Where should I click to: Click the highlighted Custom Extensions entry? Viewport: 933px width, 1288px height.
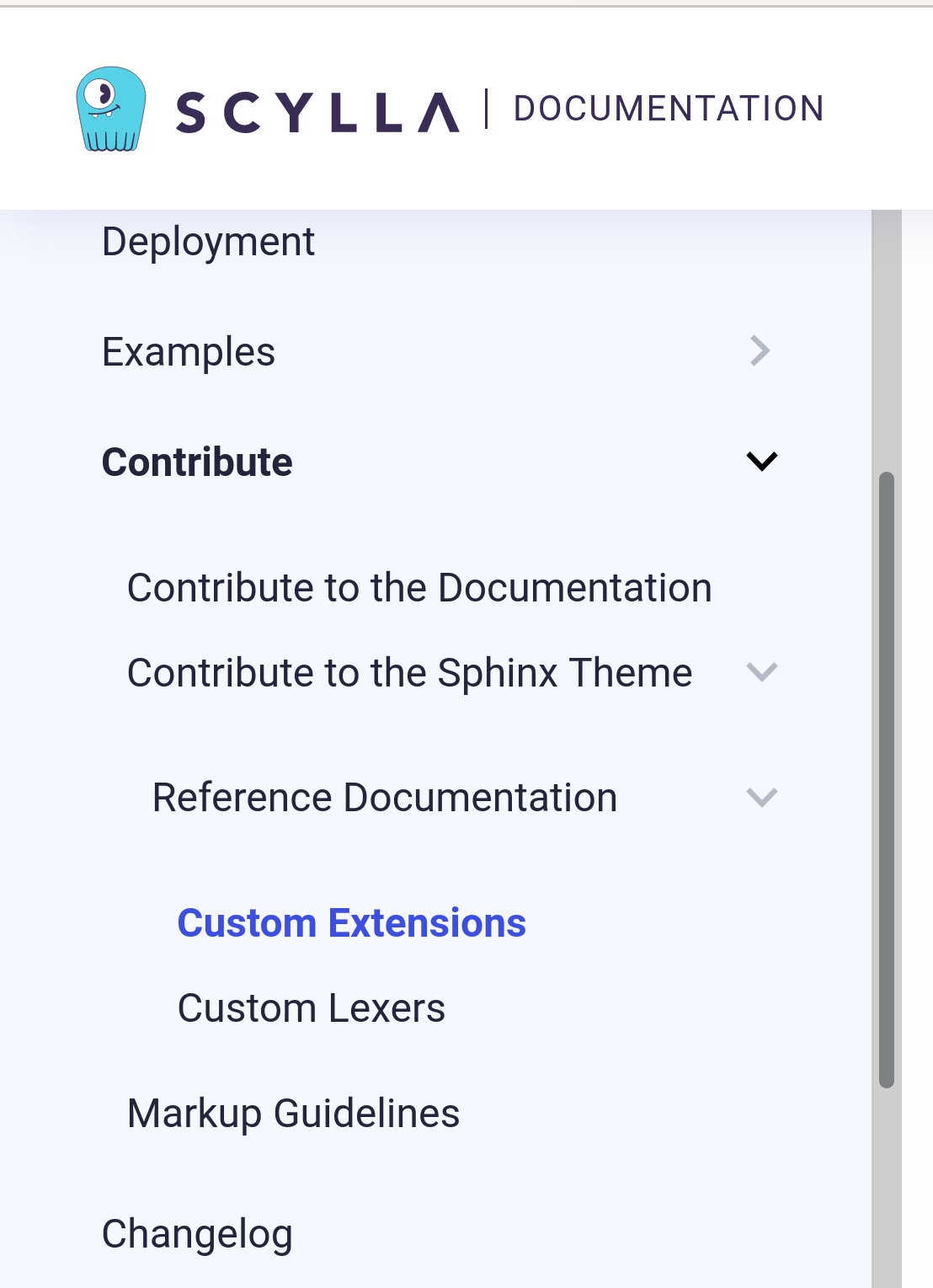pyautogui.click(x=351, y=922)
